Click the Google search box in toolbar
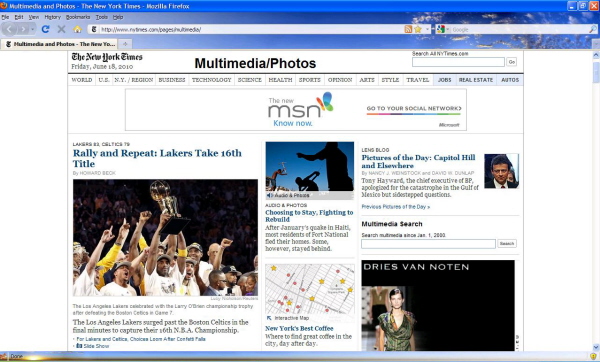Image resolution: width=600 pixels, height=362 pixels. [x=518, y=29]
